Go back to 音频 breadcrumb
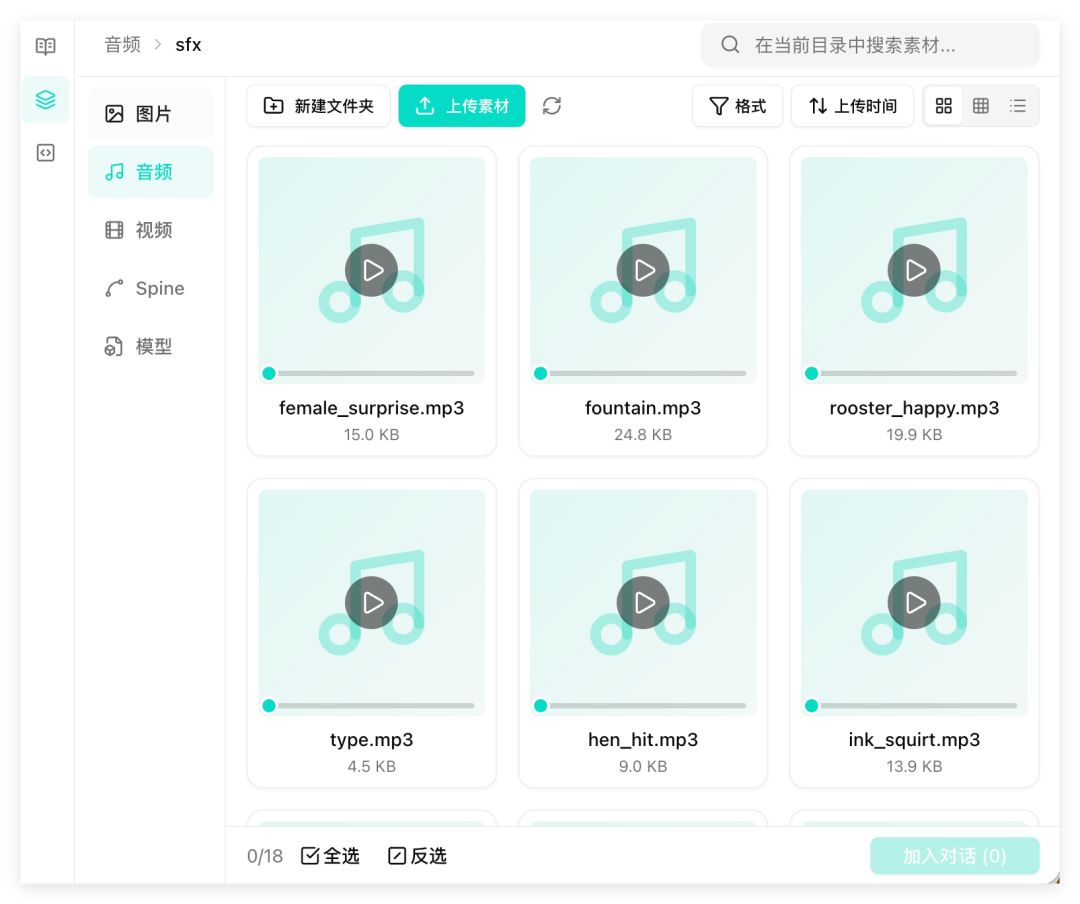This screenshot has height=904, width=1080. pyautogui.click(x=122, y=45)
